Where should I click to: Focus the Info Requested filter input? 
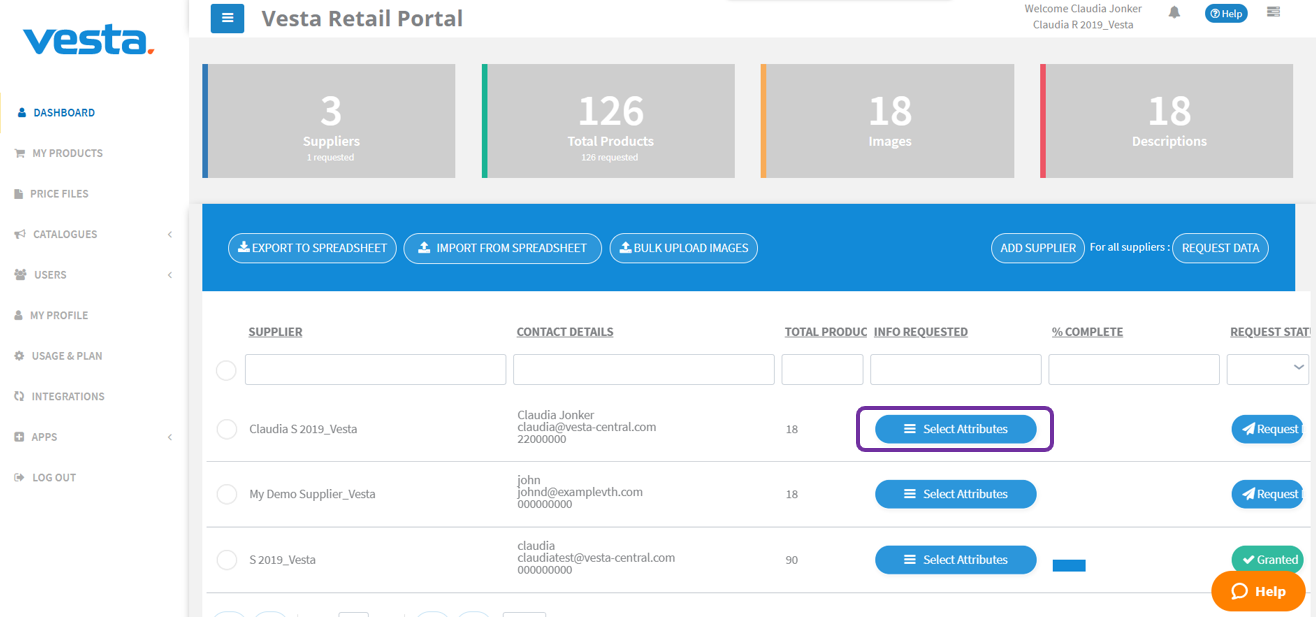[956, 369]
